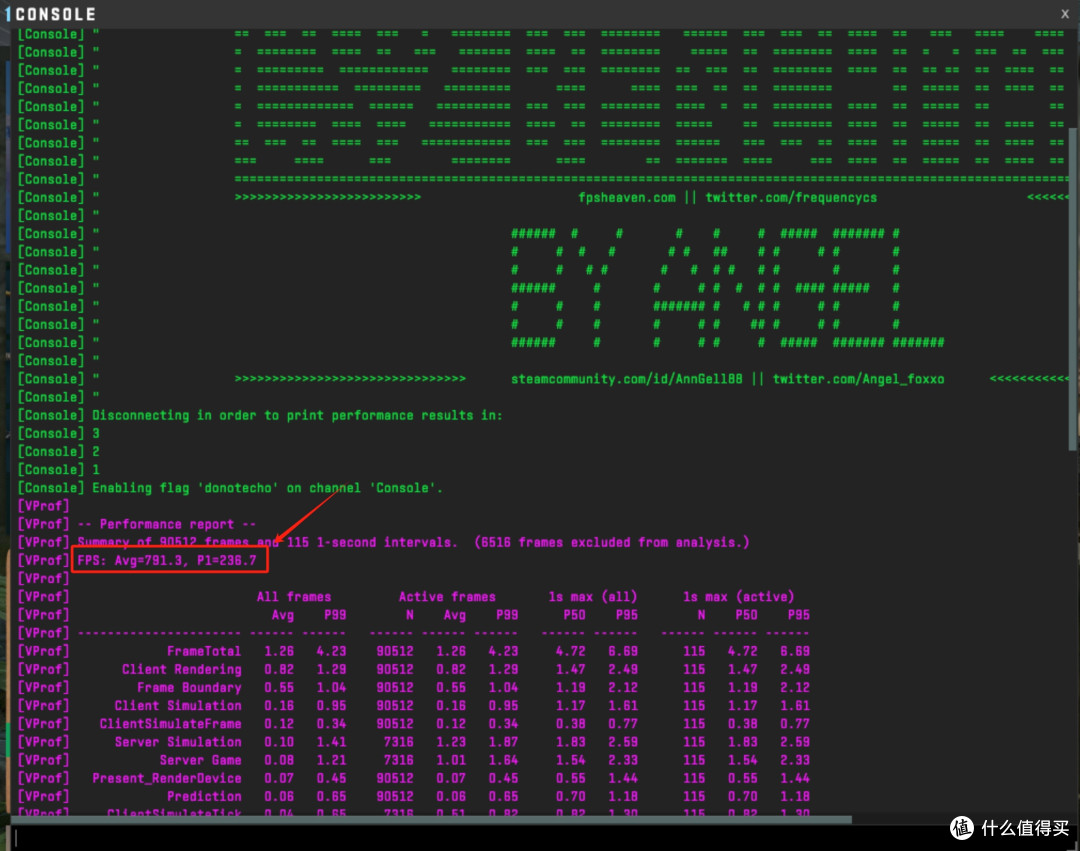Click the countdown line '[Console] 2'
Viewport: 1080px width, 851px height.
point(59,452)
